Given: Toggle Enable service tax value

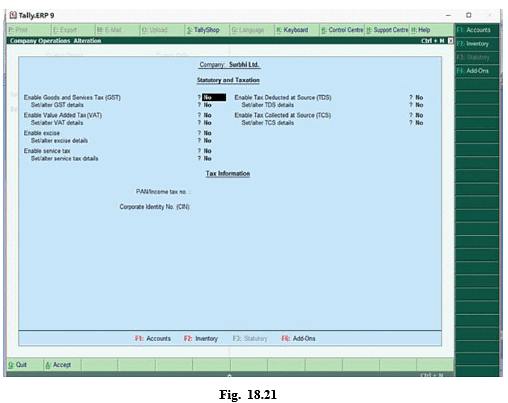Looking at the screenshot, I should point(208,151).
